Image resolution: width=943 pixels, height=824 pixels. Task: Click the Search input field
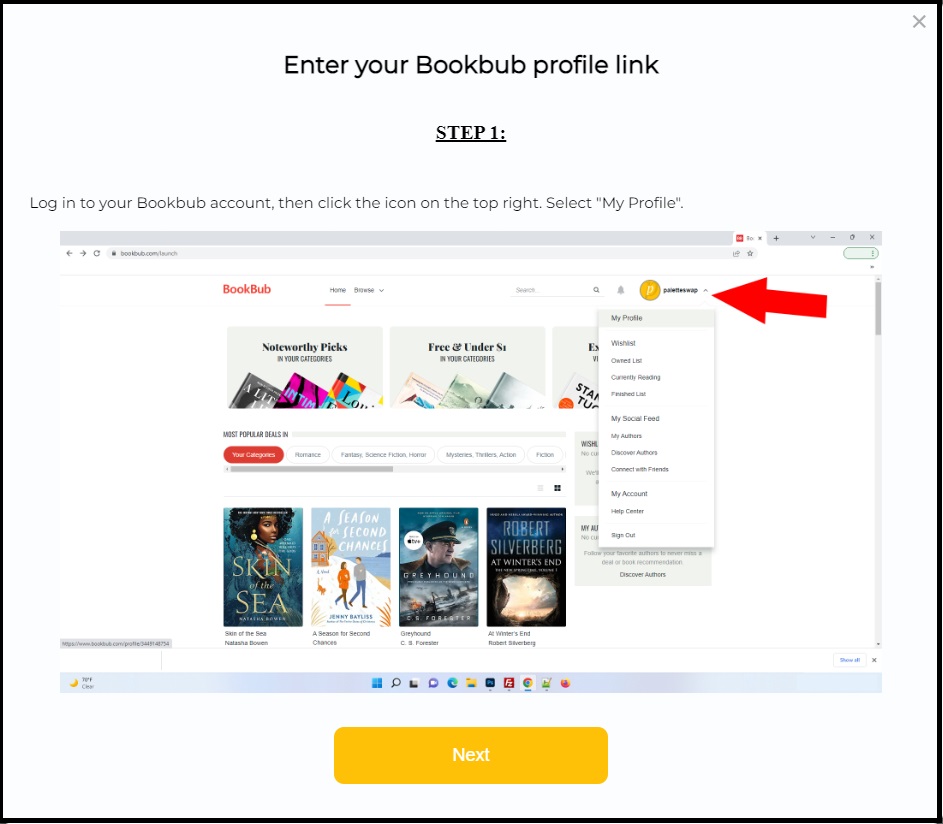(x=551, y=290)
